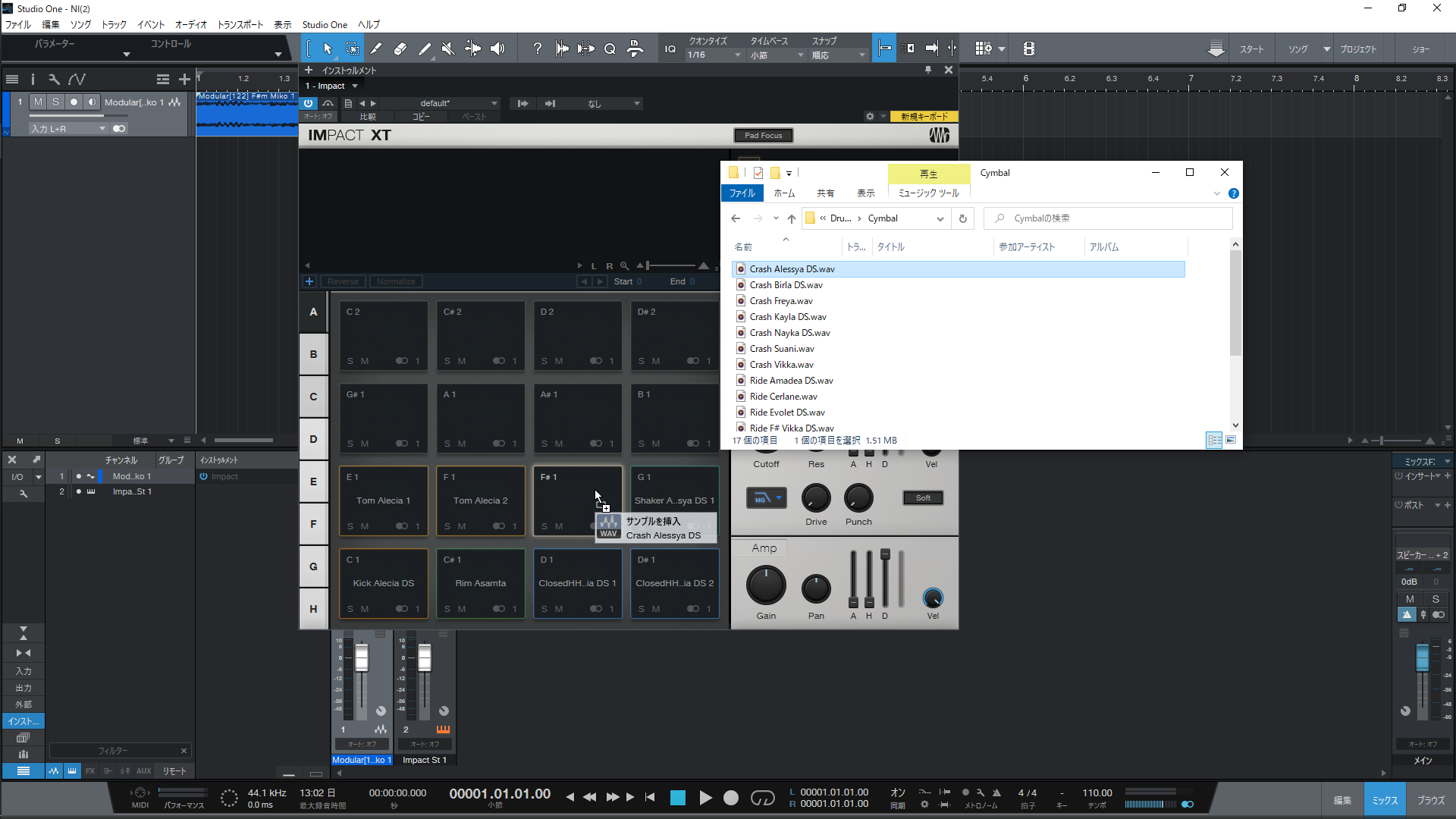This screenshot has height=819, width=1456.
Task: Open track inspector i icon
Action: click(33, 79)
